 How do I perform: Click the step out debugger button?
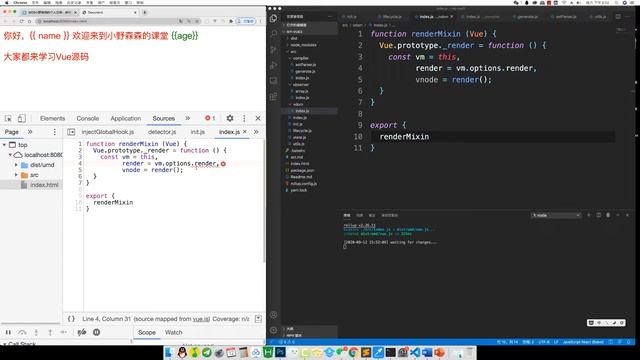click(x=50, y=332)
